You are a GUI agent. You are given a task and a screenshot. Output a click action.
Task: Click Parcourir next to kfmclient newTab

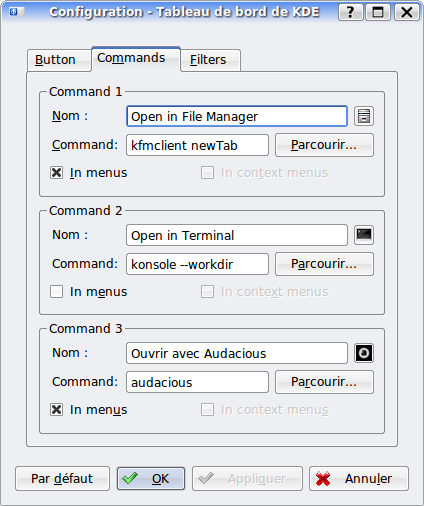324,145
